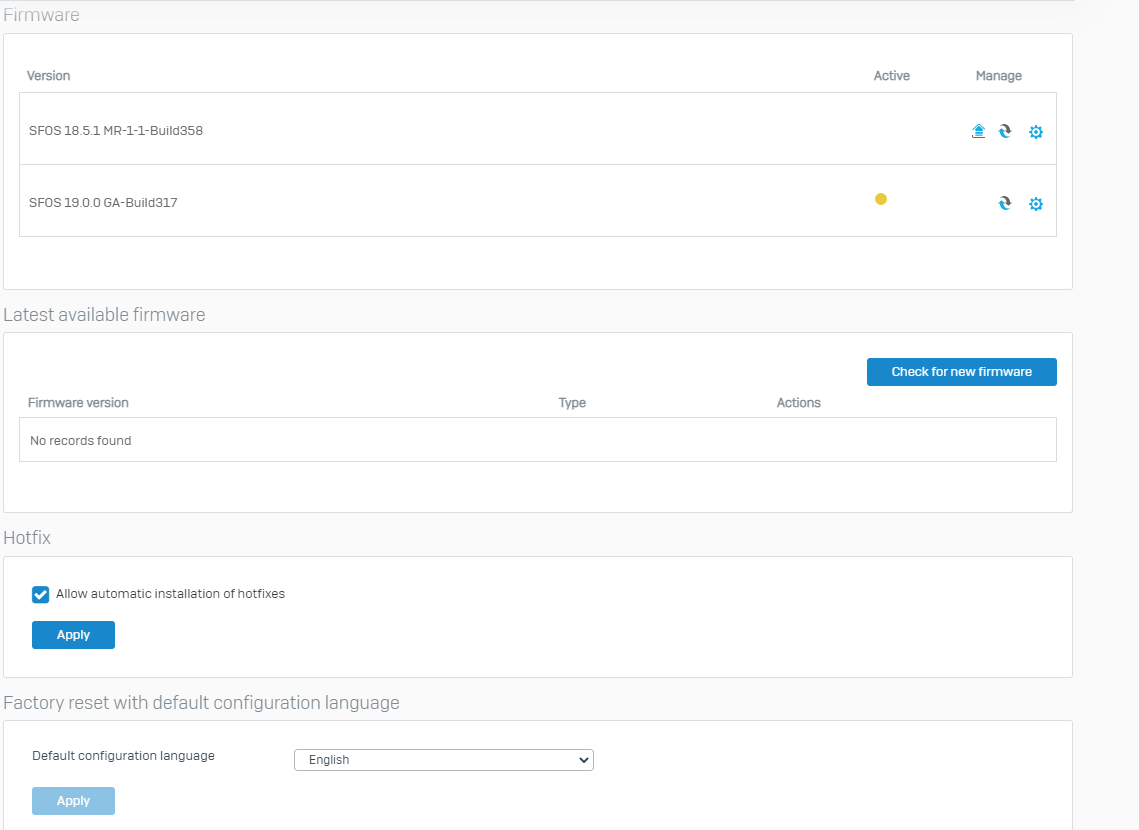Click the Firmware section heading
The height and width of the screenshot is (830, 1139).
tap(41, 15)
